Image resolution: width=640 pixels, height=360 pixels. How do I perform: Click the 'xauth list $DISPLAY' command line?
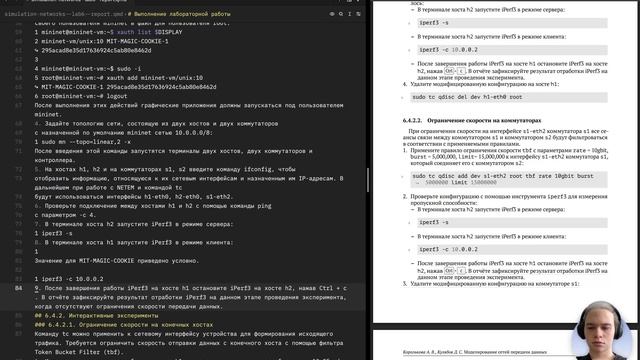[108, 32]
